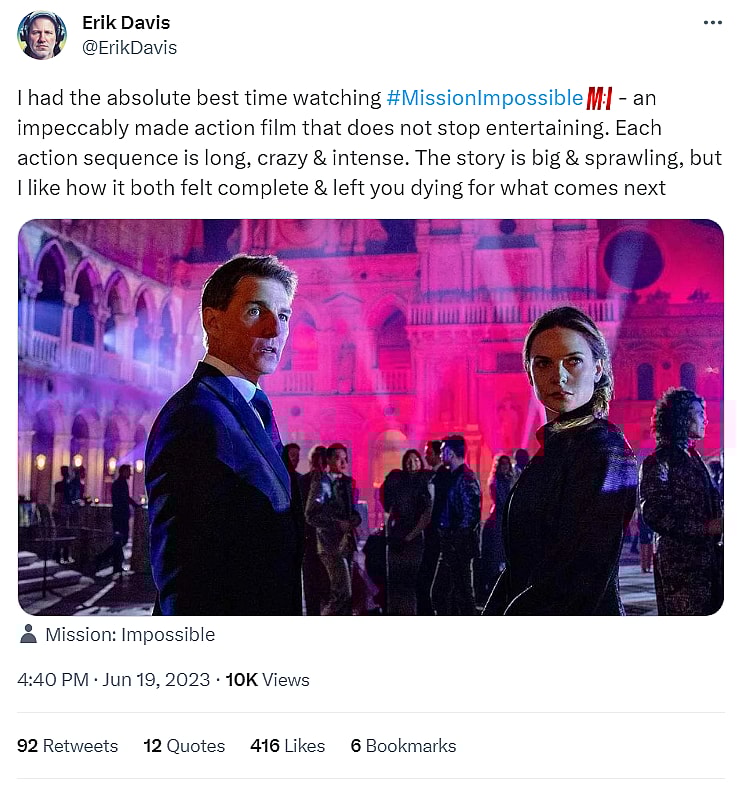The height and width of the screenshot is (785, 740).
Task: Open the tagged Mission: Impossible account
Action: coord(130,634)
